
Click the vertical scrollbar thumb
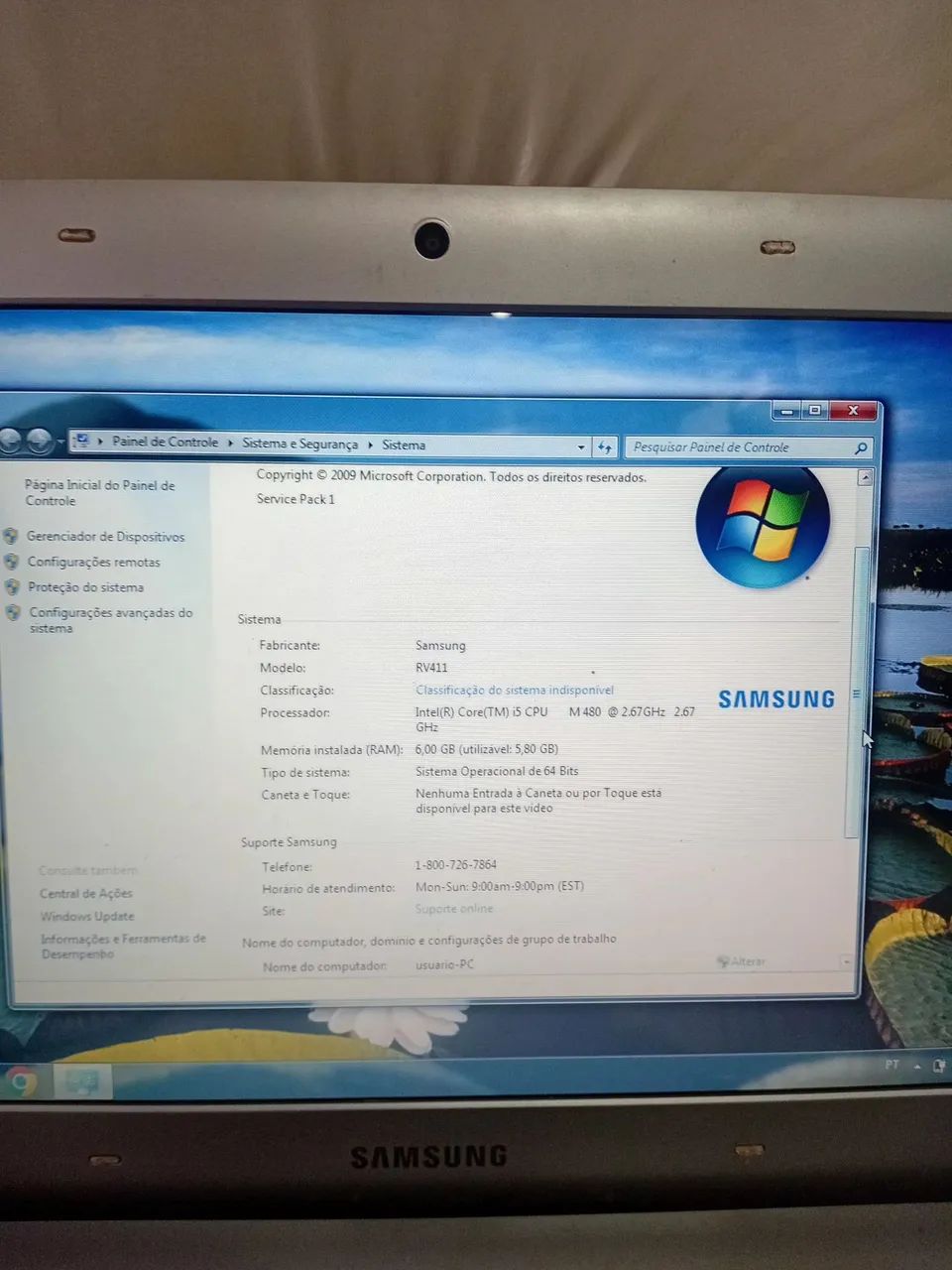pyautogui.click(x=855, y=695)
